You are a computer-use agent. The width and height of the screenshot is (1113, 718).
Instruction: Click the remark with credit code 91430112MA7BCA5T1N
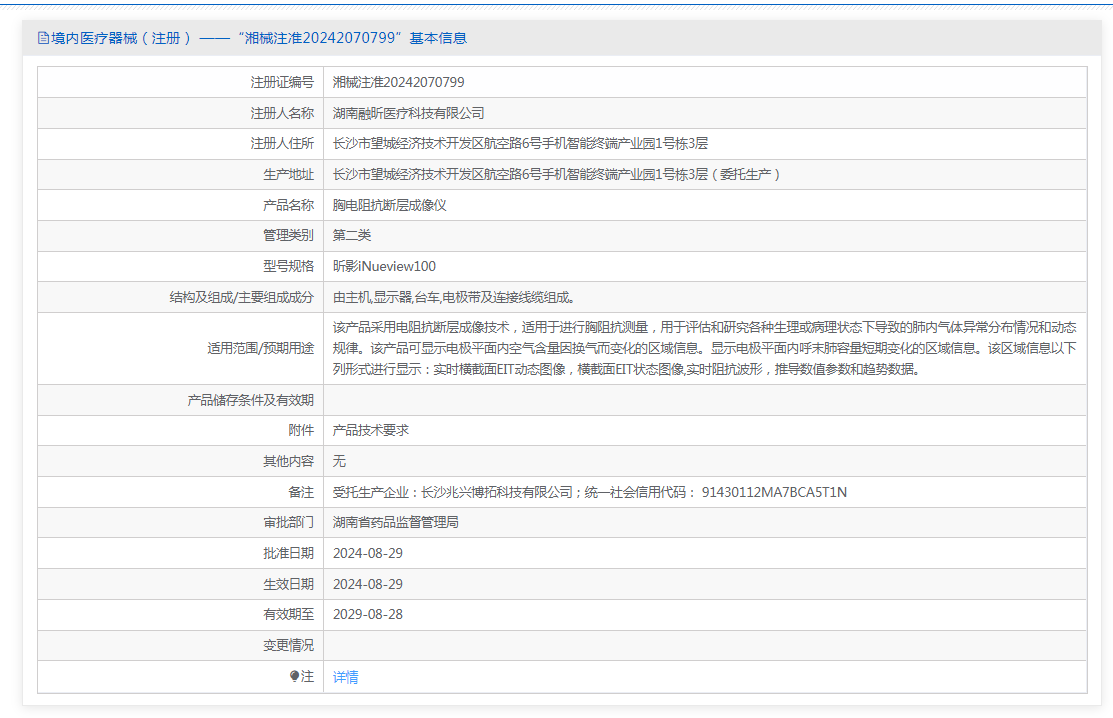click(589, 492)
